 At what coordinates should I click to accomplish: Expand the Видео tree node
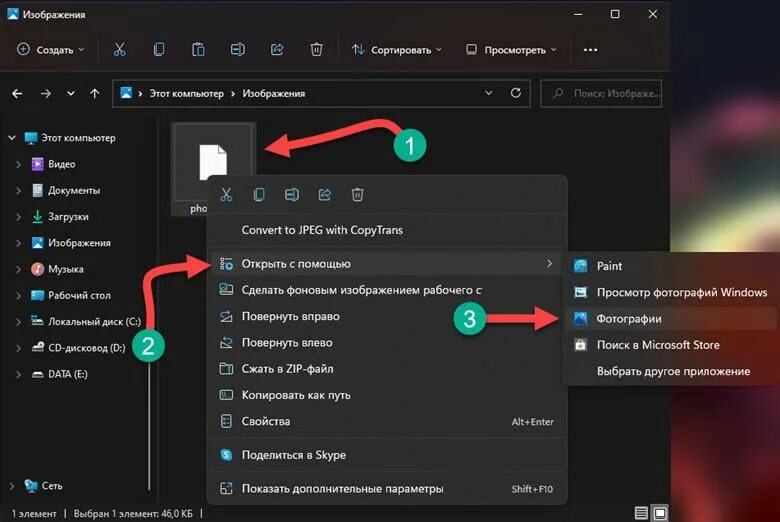[x=18, y=164]
